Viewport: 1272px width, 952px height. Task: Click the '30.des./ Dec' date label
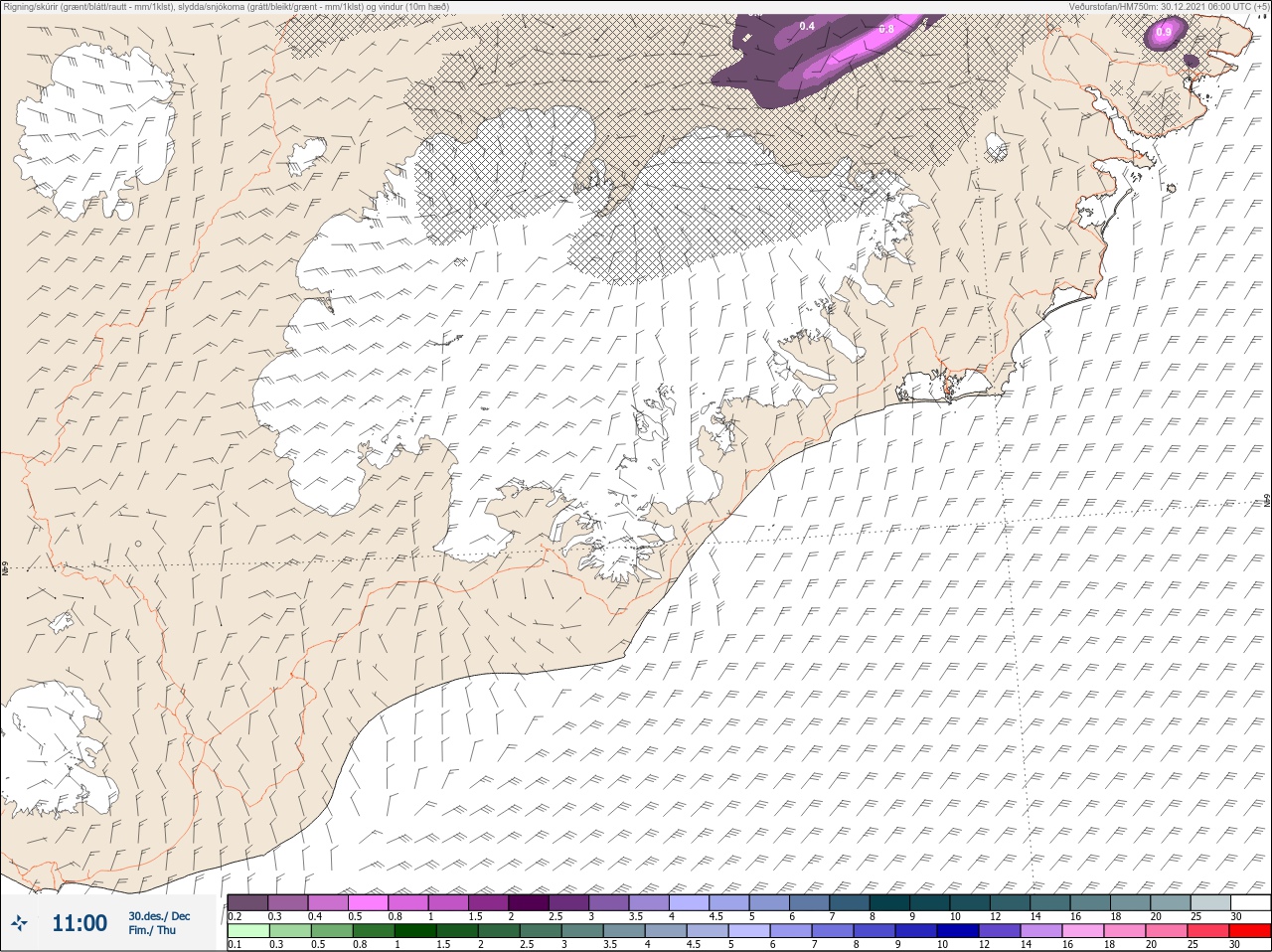[159, 916]
